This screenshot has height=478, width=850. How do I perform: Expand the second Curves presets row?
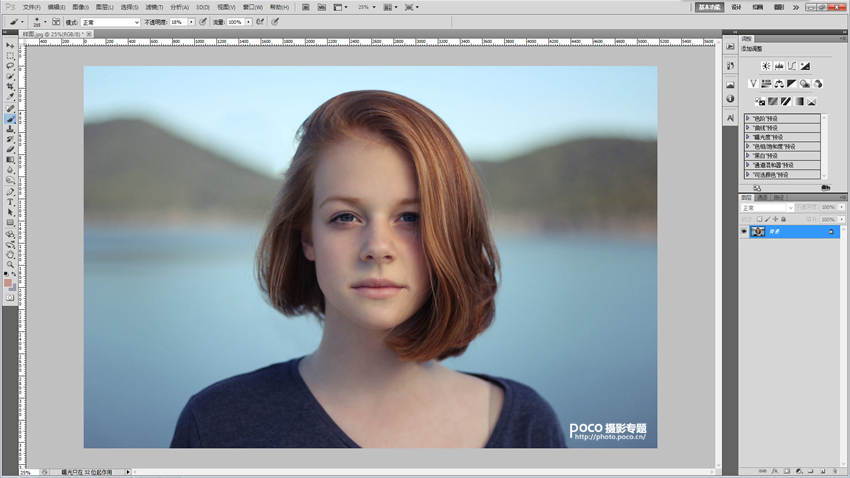tap(748, 127)
